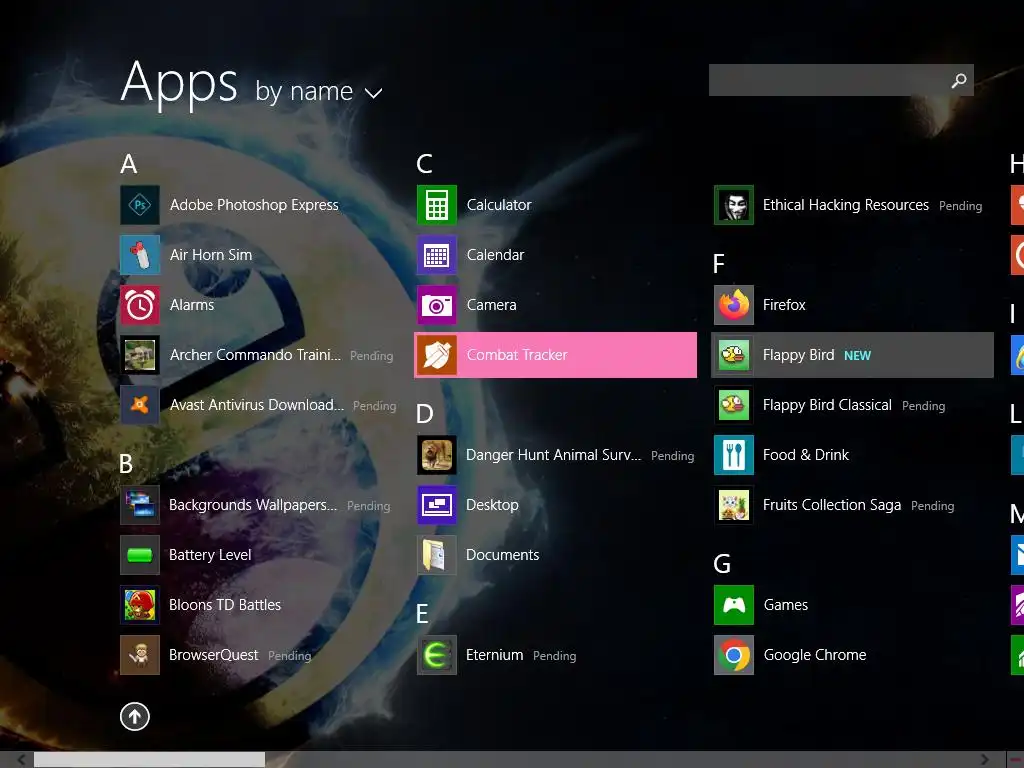Launch Air Horn Sim icon
Viewport: 1024px width, 768px height.
140,255
